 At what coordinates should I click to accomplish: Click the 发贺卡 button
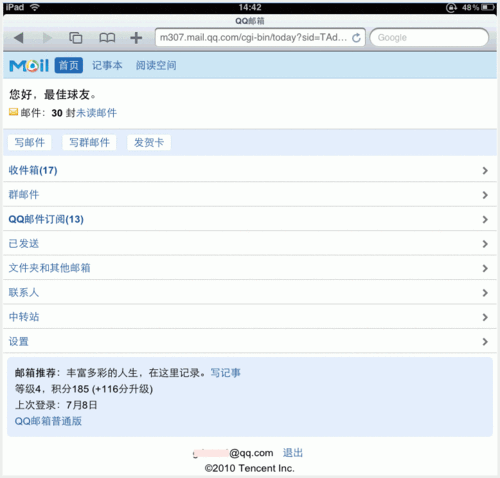click(149, 142)
